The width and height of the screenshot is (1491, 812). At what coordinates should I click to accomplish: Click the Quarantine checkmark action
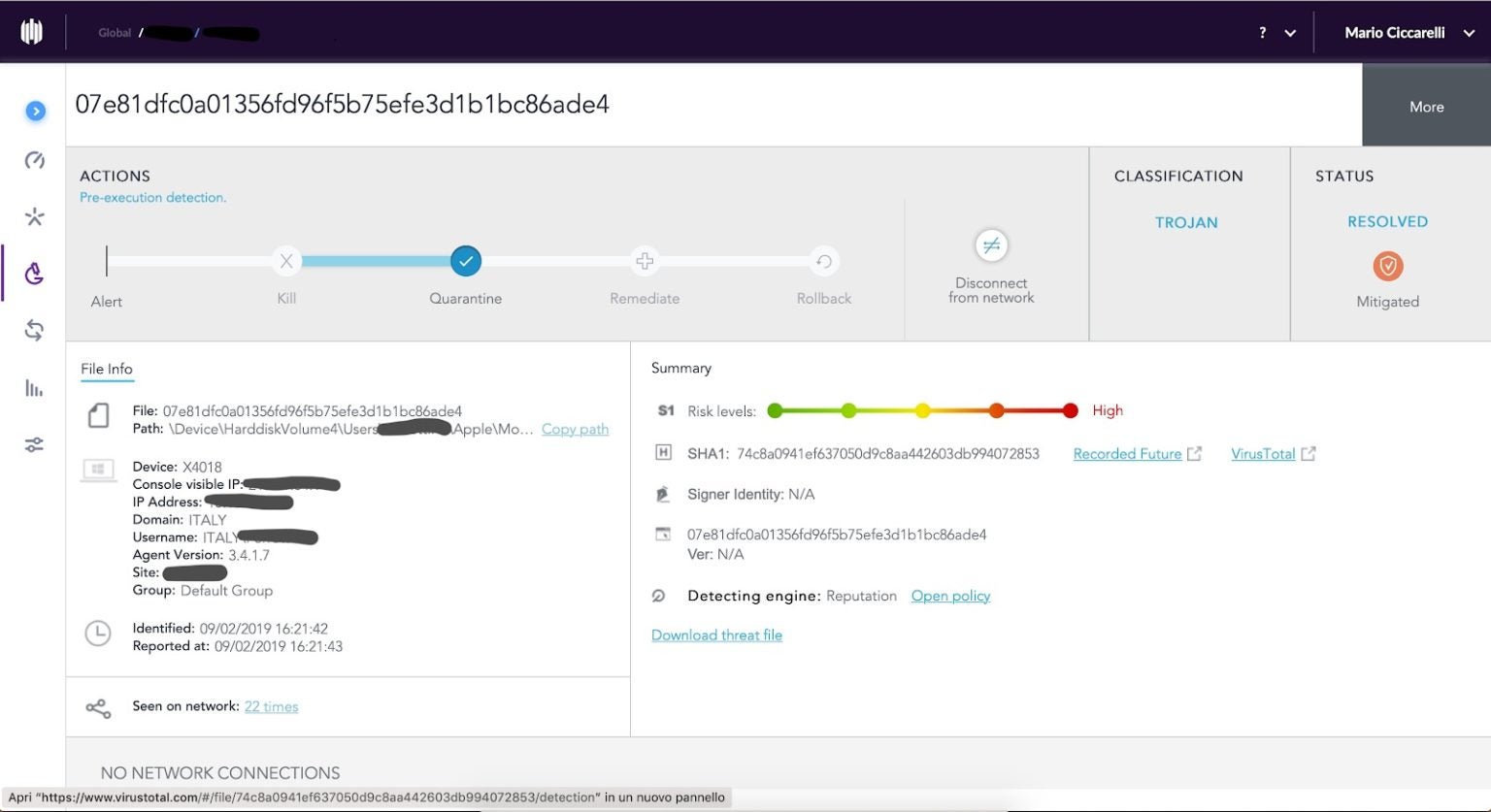point(466,261)
